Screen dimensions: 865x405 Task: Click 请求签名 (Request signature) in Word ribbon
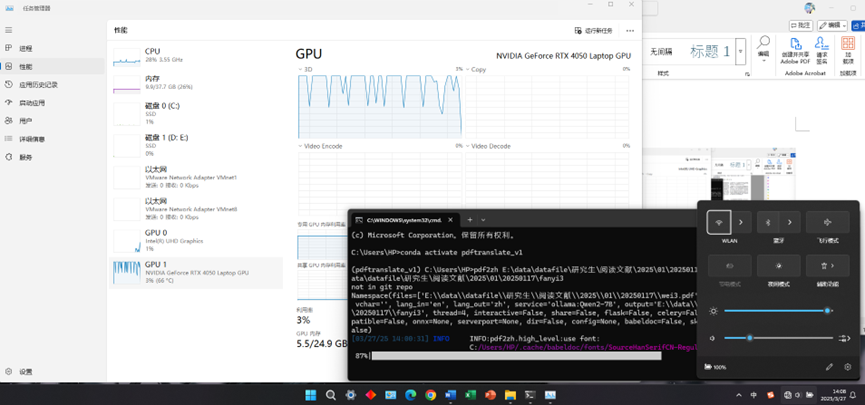tap(822, 49)
